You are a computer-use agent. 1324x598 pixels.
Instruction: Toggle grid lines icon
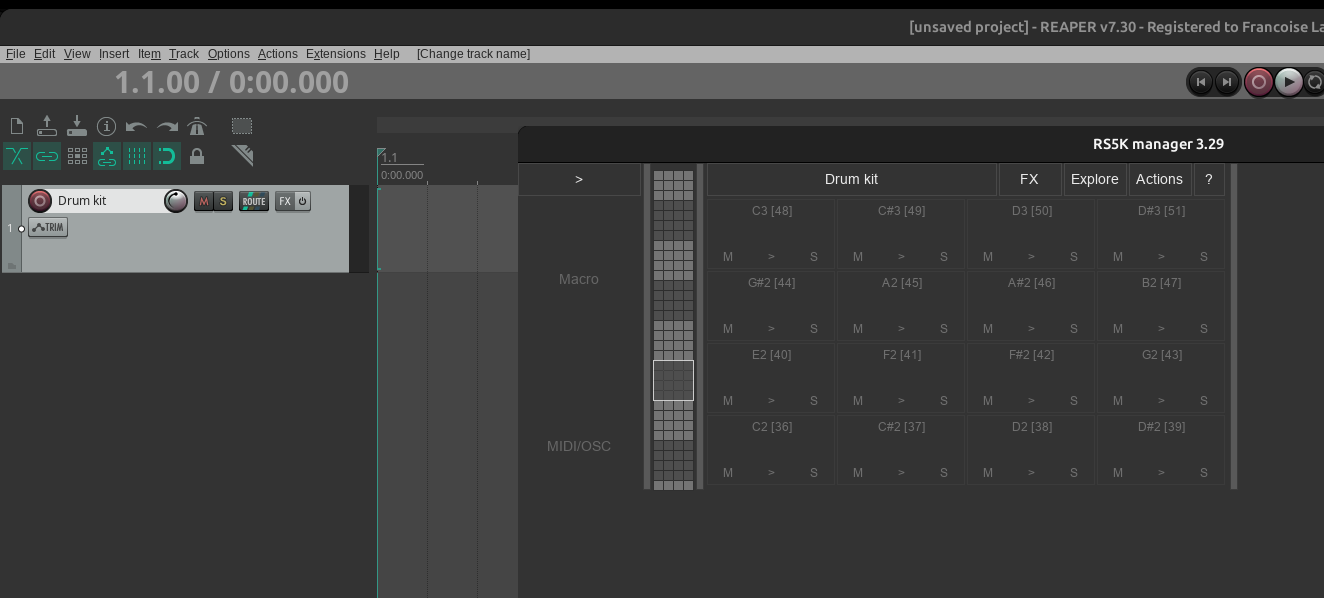click(137, 156)
